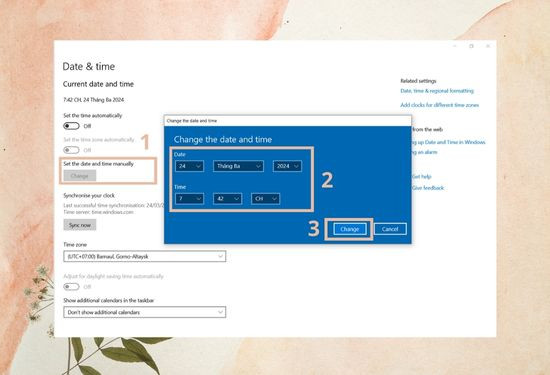The width and height of the screenshot is (550, 375).
Task: Click the Sync now button
Action: [80, 225]
